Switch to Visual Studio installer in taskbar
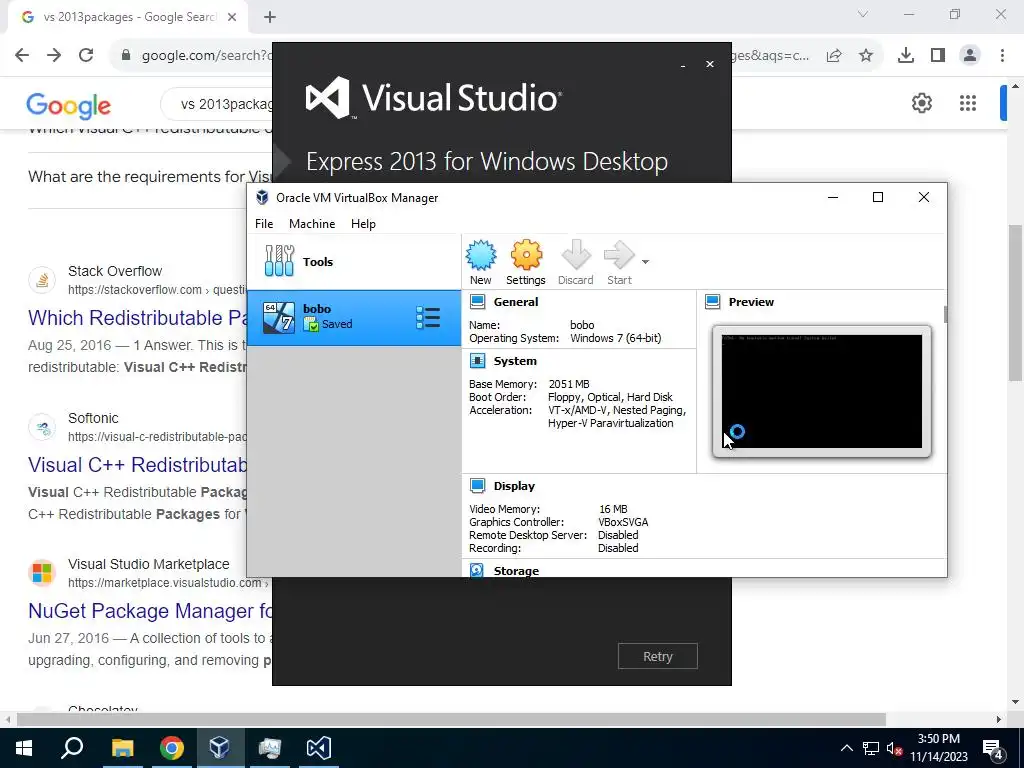 tap(319, 748)
